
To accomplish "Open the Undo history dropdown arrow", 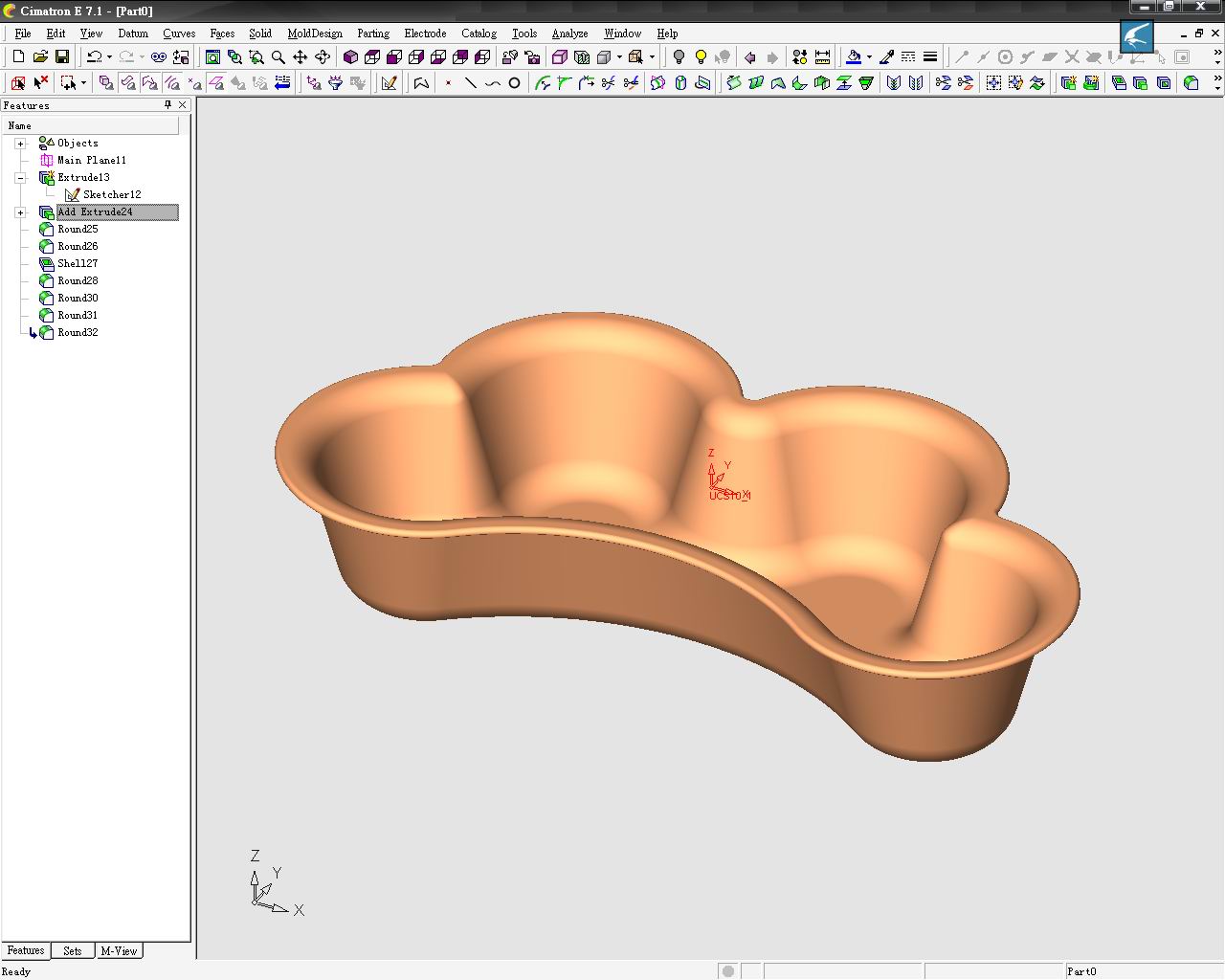I will (109, 57).
